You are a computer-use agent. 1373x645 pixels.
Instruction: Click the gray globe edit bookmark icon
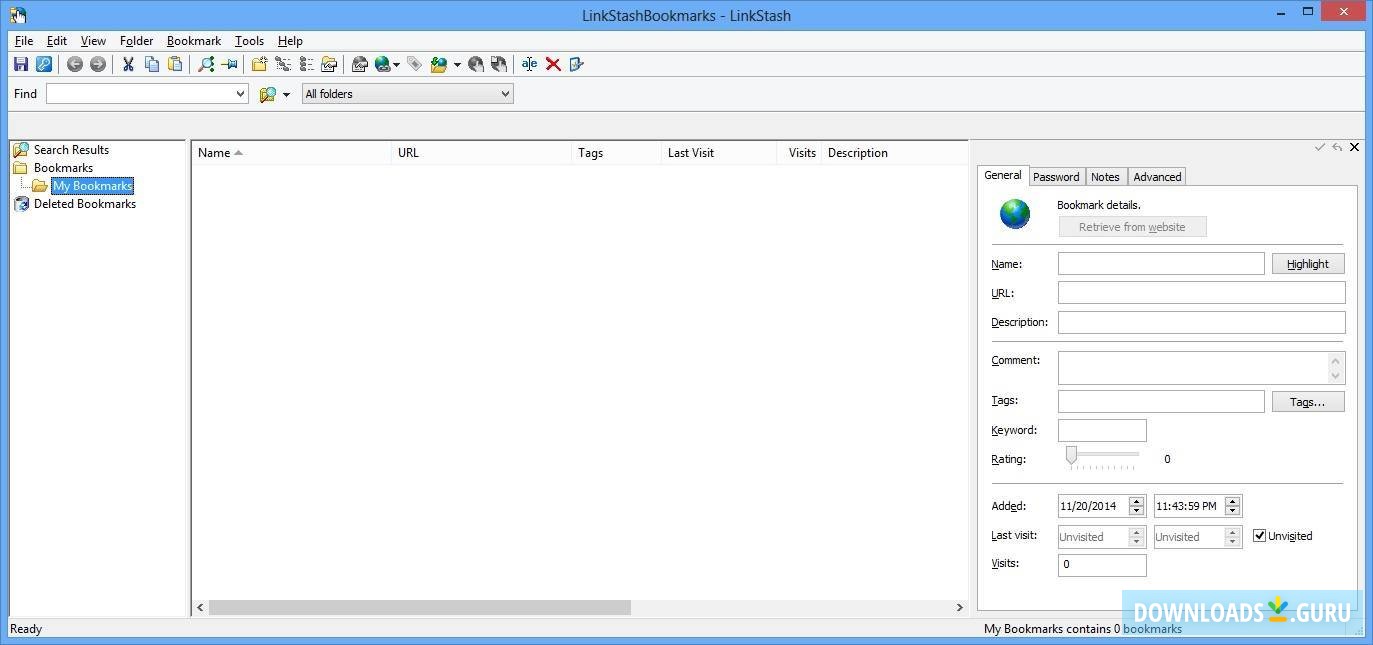[x=360, y=64]
